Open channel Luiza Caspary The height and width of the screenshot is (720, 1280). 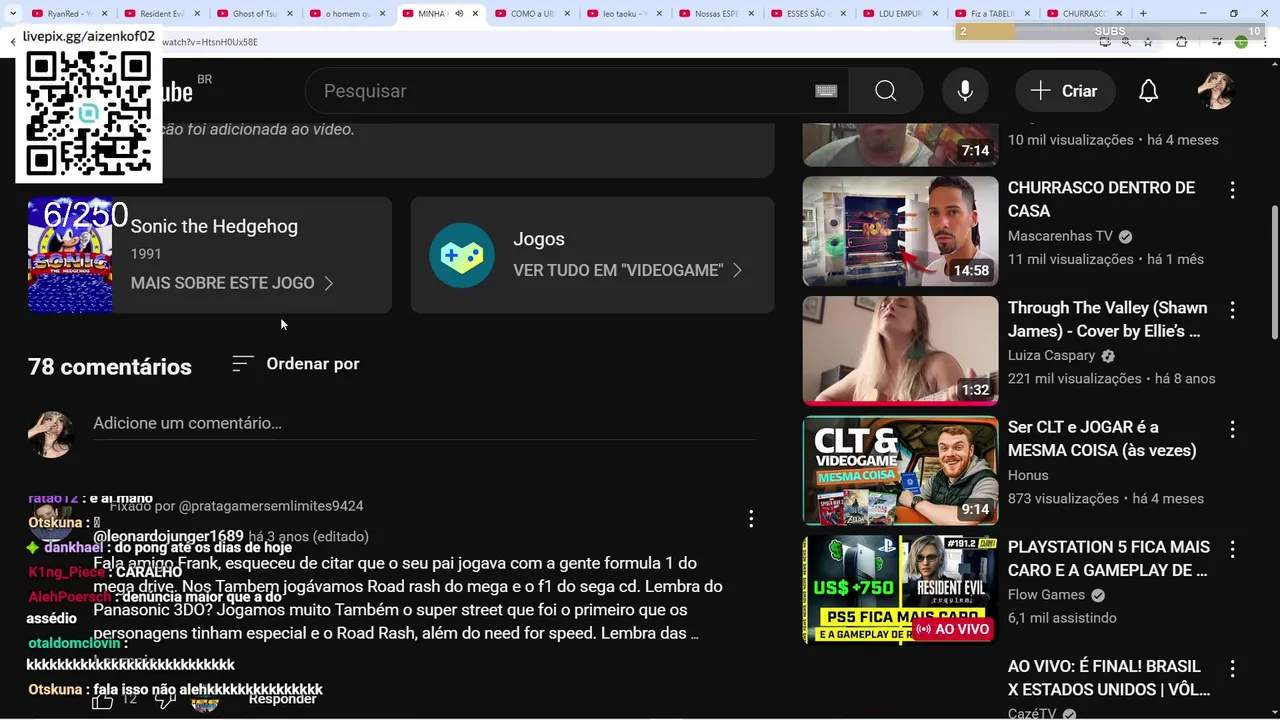tap(1051, 356)
